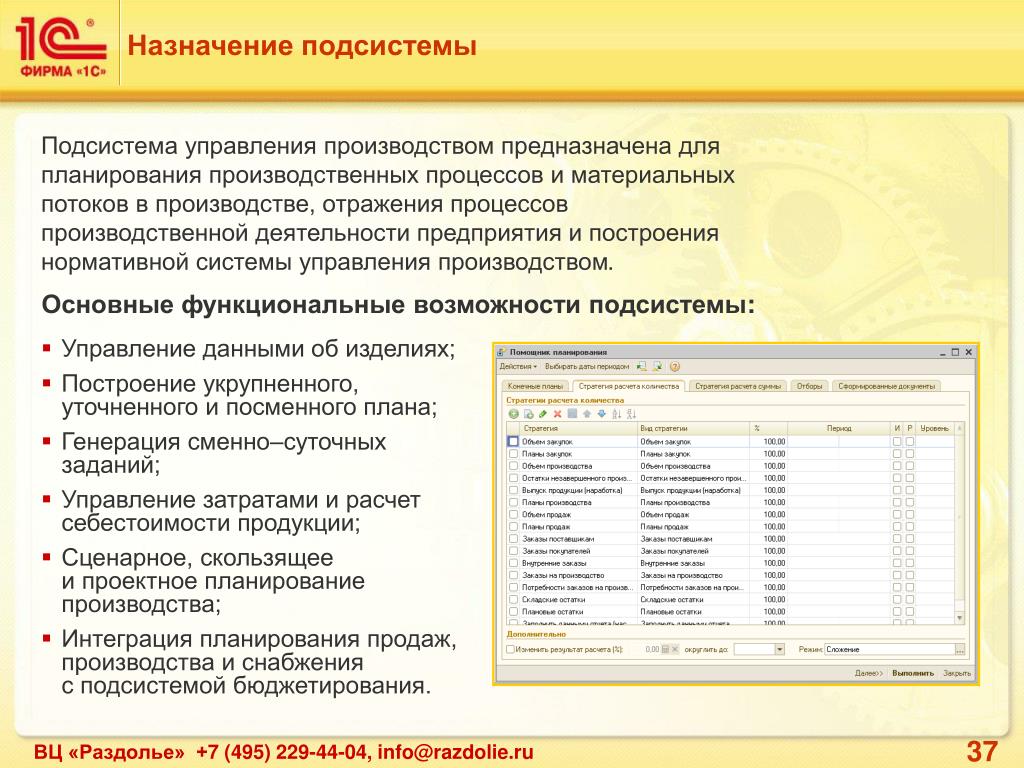Click the Период column header
The height and width of the screenshot is (768, 1024).
click(839, 428)
